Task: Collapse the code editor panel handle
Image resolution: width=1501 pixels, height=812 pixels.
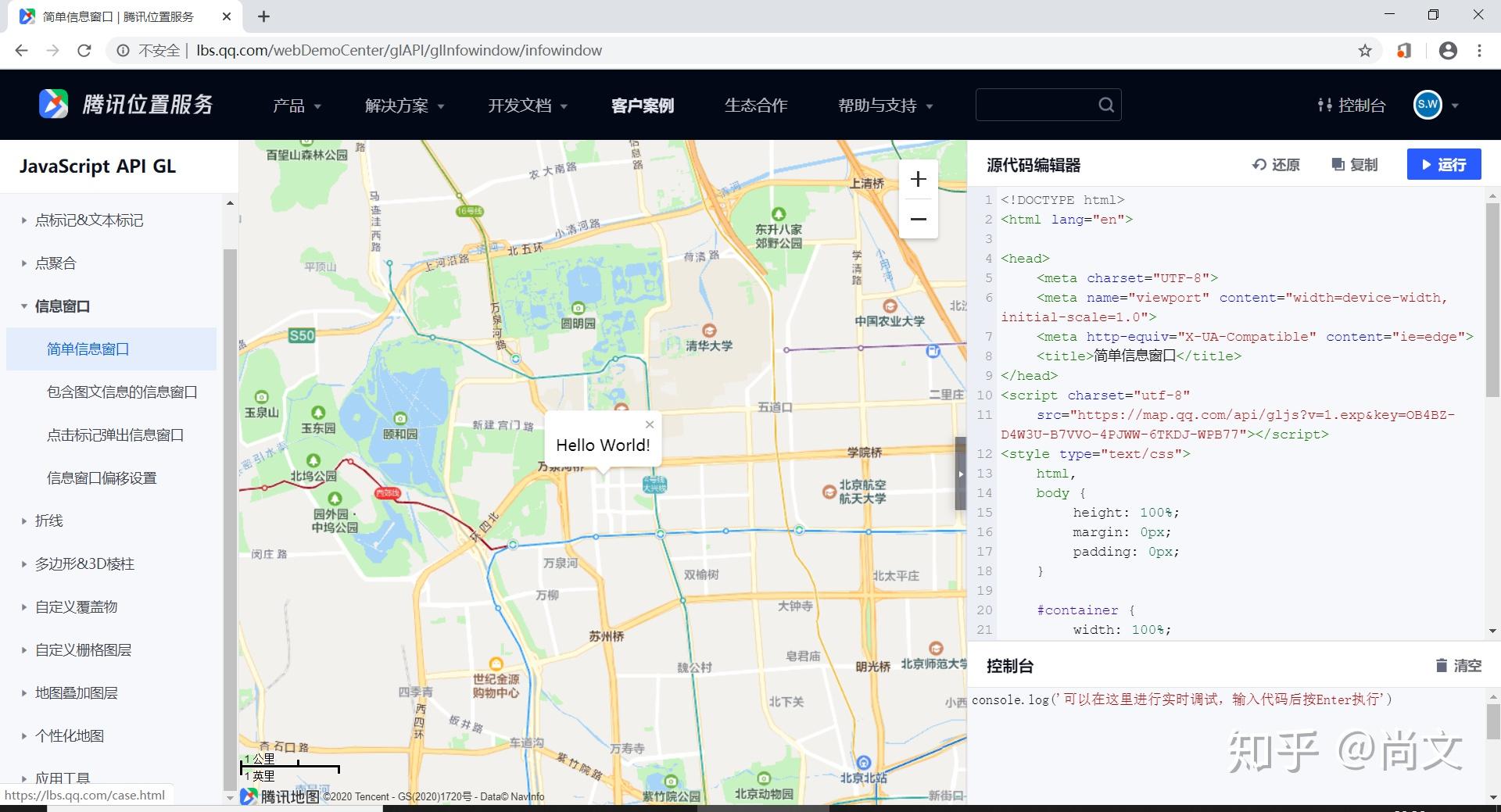Action: pos(961,474)
